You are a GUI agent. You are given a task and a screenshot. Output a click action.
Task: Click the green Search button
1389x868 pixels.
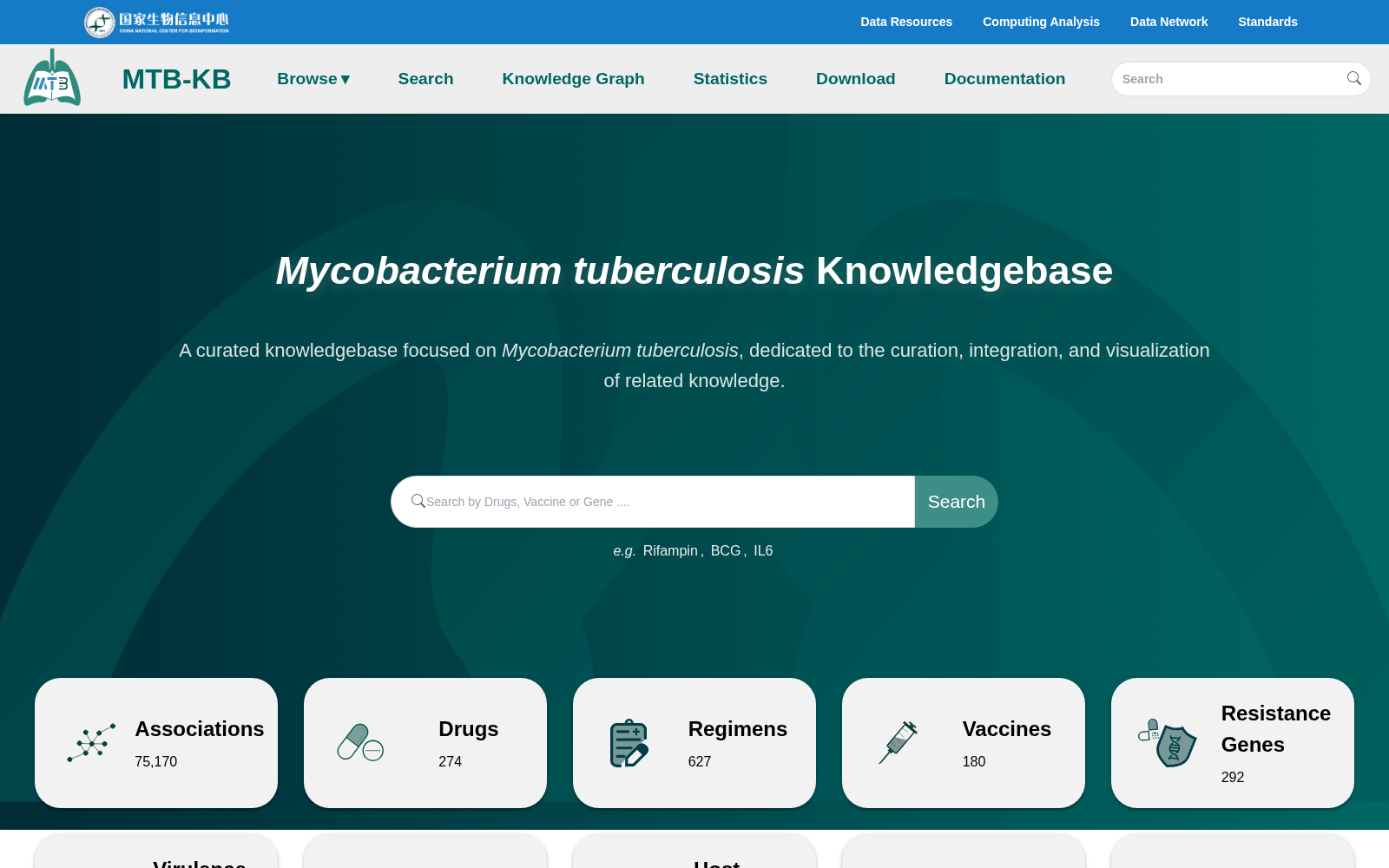point(956,502)
